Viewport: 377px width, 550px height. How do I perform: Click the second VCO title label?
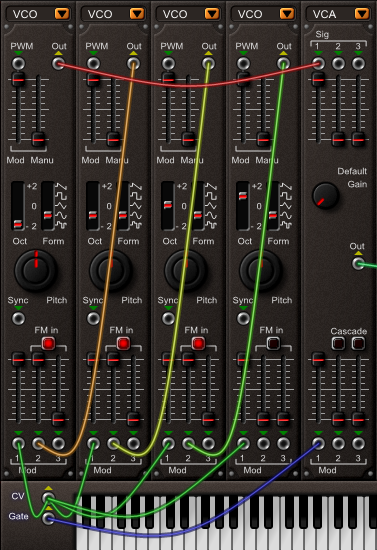coord(100,14)
